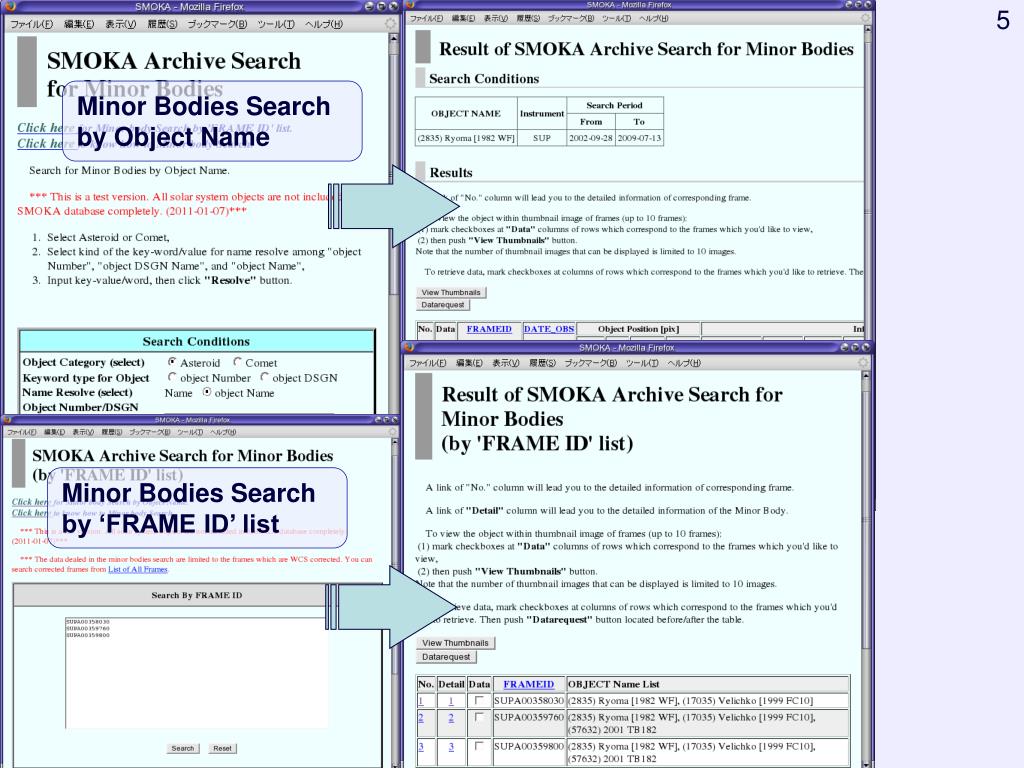
Task: Open ブックマーク(B) menu in bottom-left FRAME ID search window
Action: tap(150, 432)
